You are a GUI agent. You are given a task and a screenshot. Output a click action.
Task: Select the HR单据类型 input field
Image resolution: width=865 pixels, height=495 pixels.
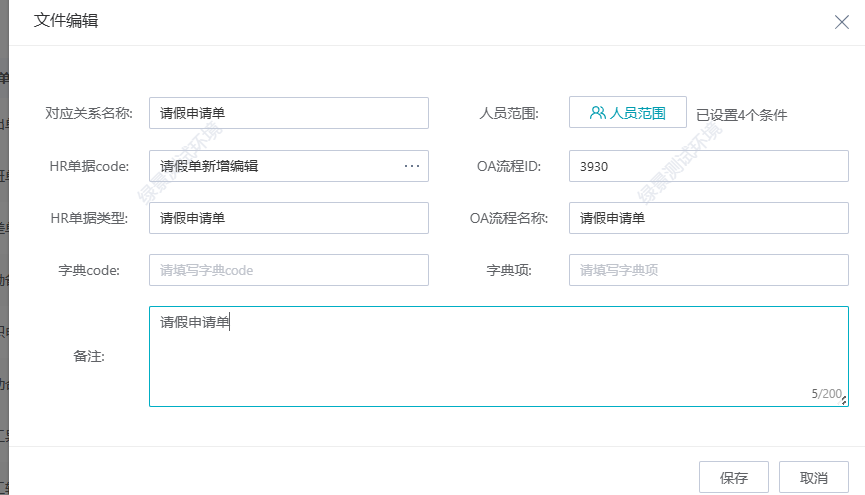[x=288, y=218]
